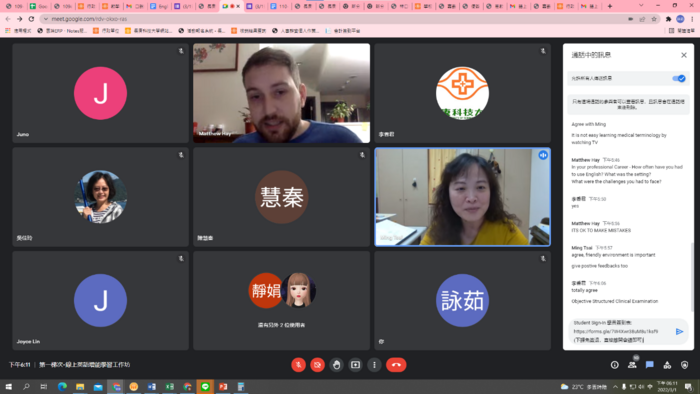Viewport: 700px width, 394px height.
Task: Leave the call with red hang-up button
Action: click(396, 365)
